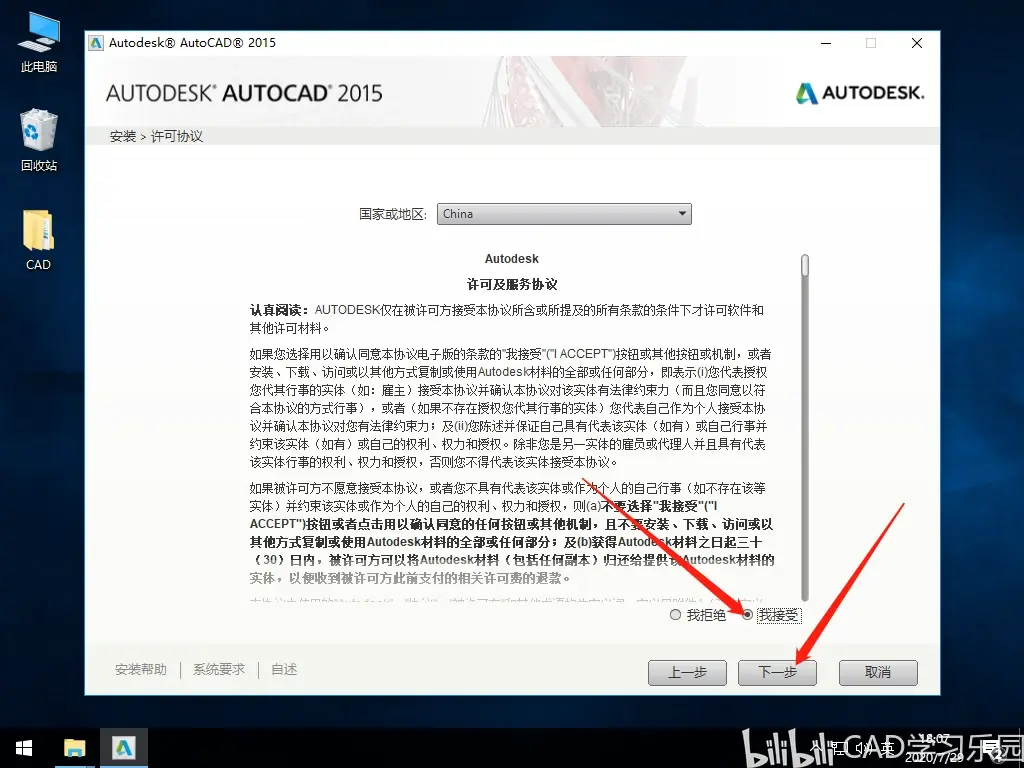Screen dimensions: 1024x768
Task: Click the license agreement scrollbar thumb
Action: (805, 266)
